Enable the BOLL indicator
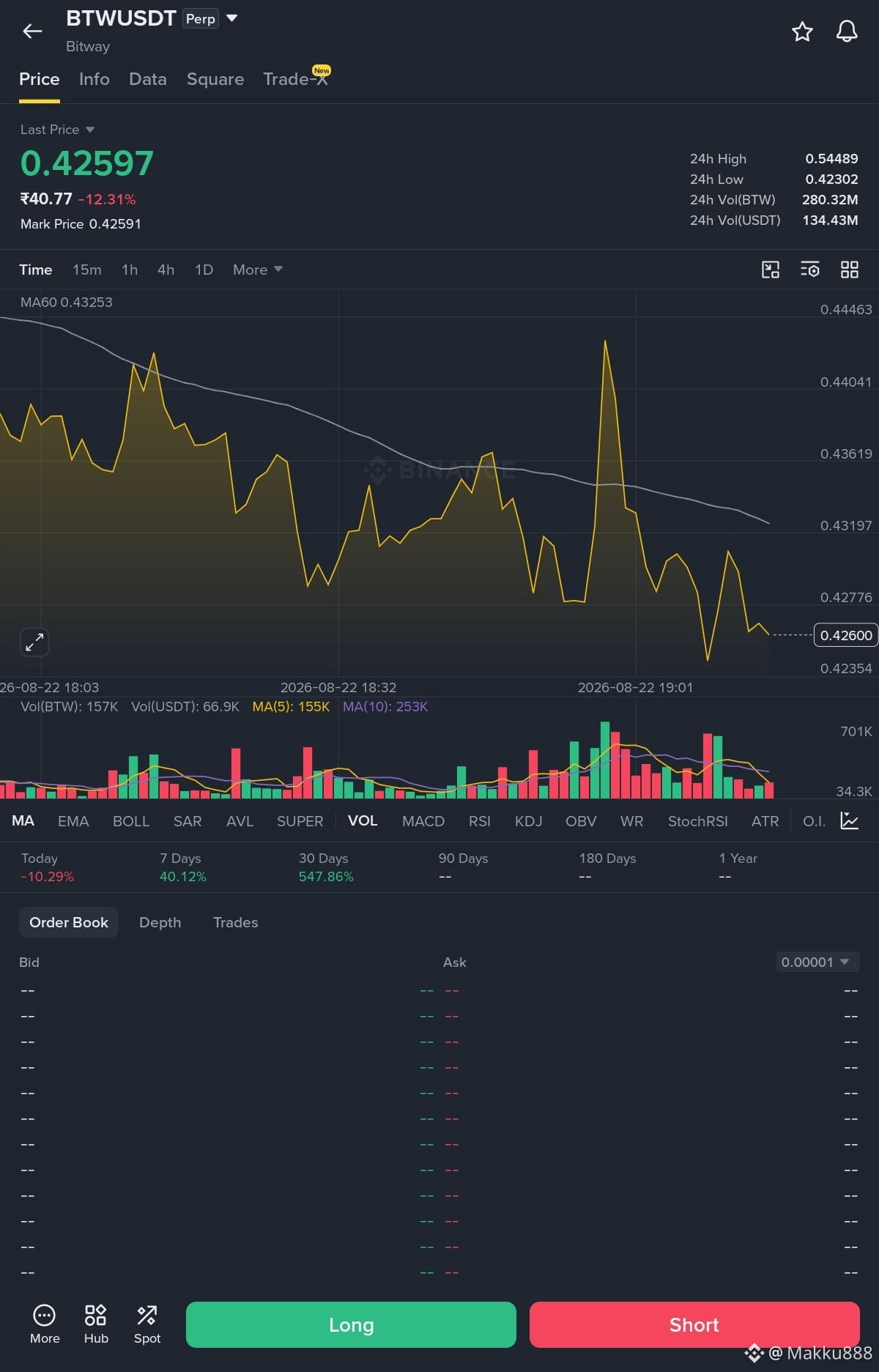The image size is (879, 1372). pos(131,821)
